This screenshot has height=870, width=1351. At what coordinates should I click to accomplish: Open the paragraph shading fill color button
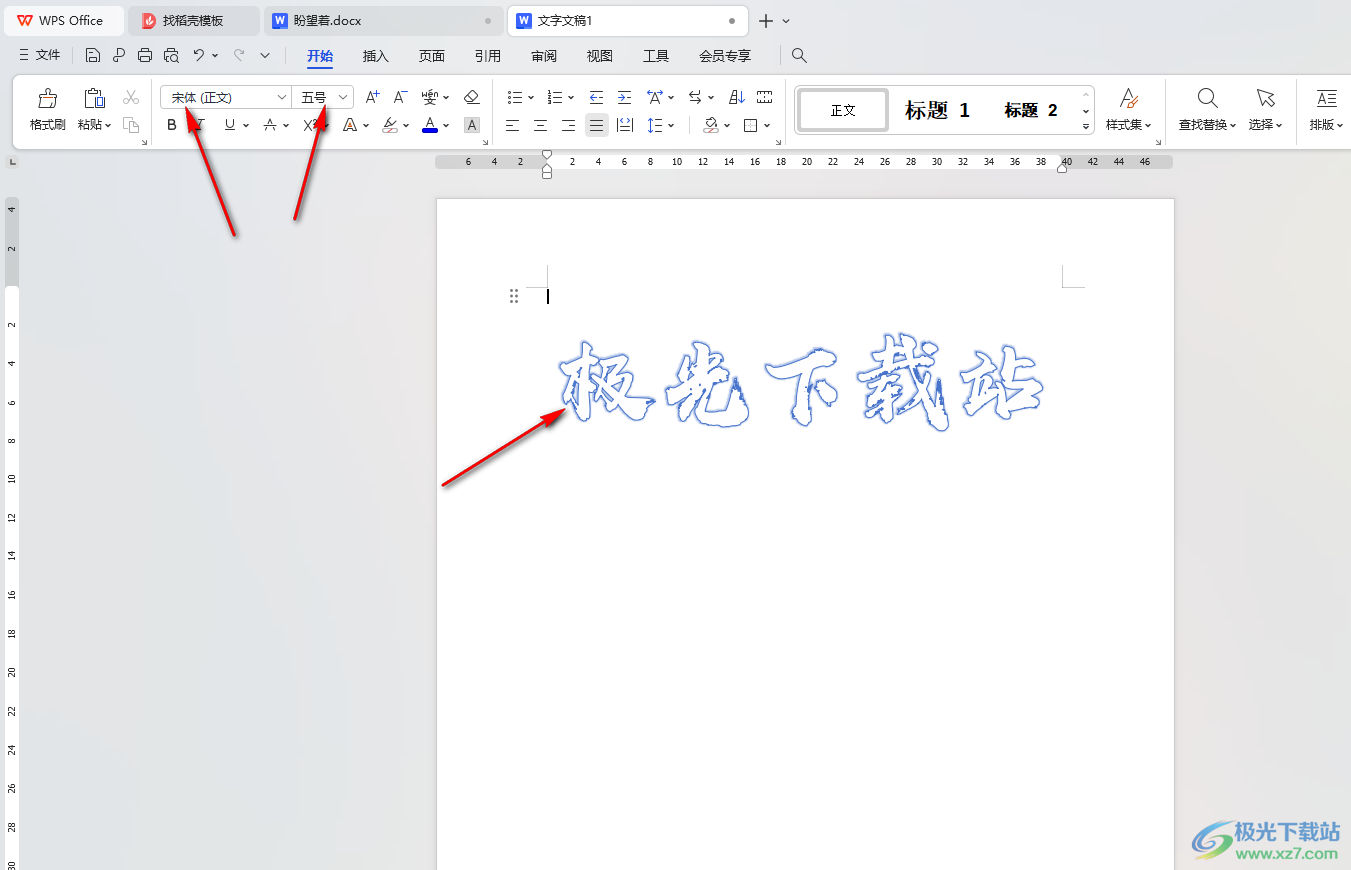[711, 125]
